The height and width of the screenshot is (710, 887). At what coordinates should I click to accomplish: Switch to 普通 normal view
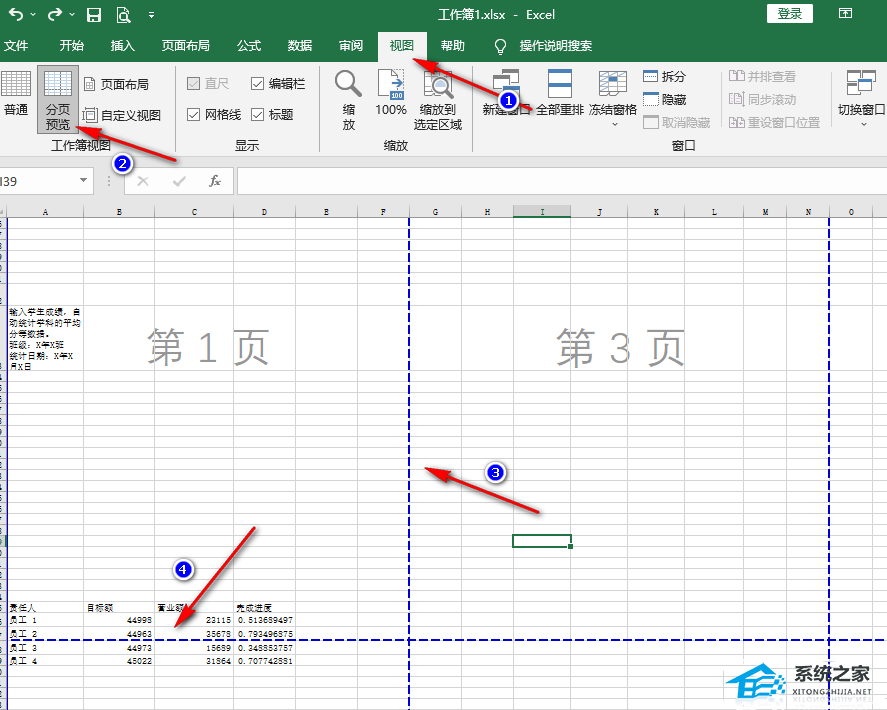pyautogui.click(x=16, y=93)
